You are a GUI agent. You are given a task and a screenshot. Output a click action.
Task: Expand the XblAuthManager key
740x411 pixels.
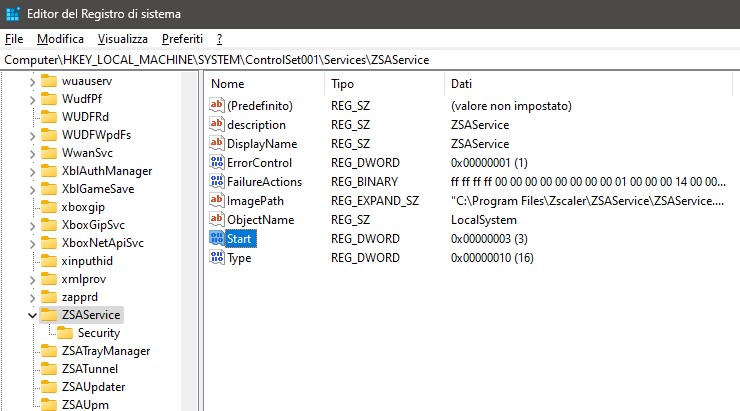tap(32, 171)
